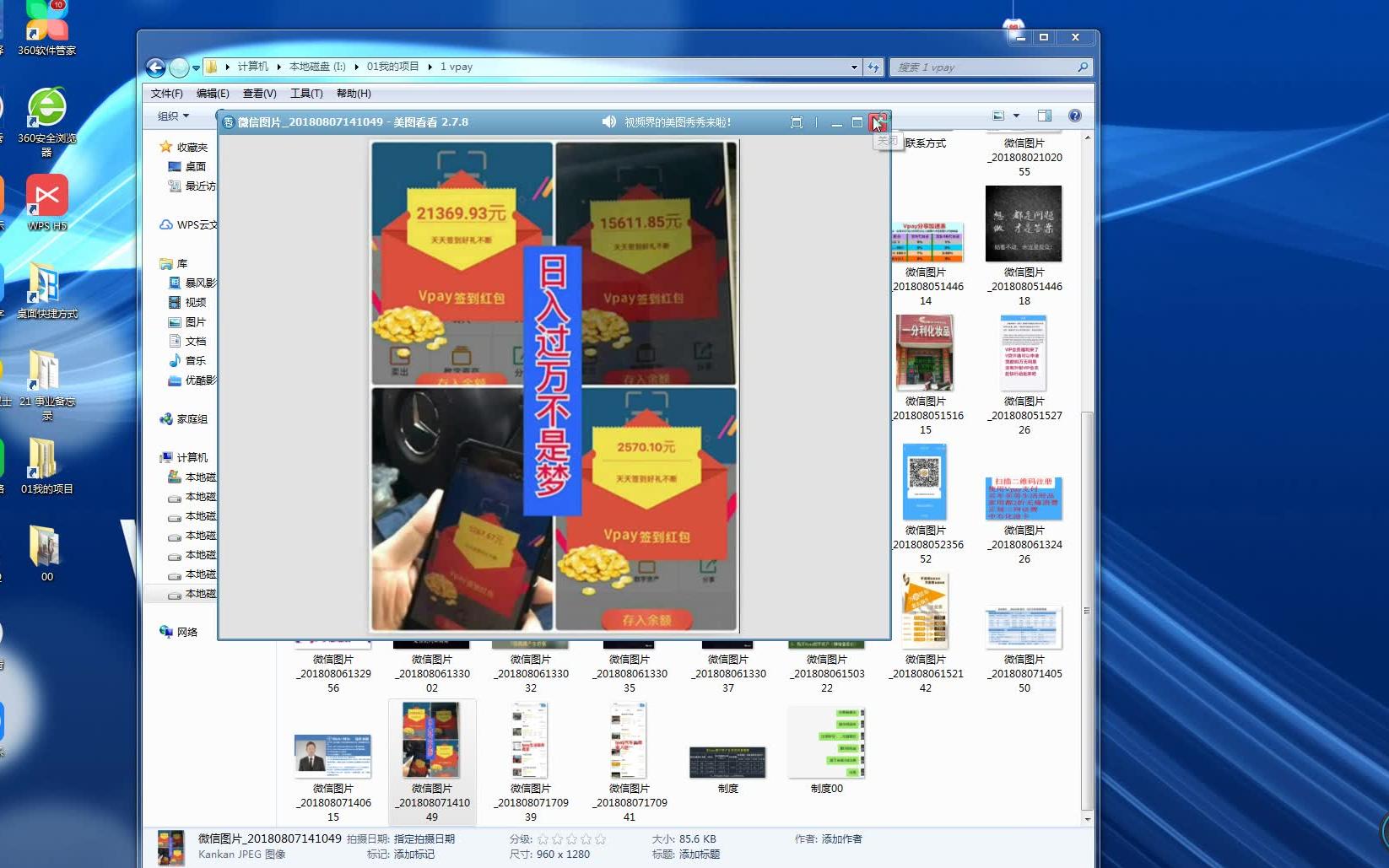
Task: Select thumbnail 微信图片_20180807170941
Action: [x=629, y=740]
